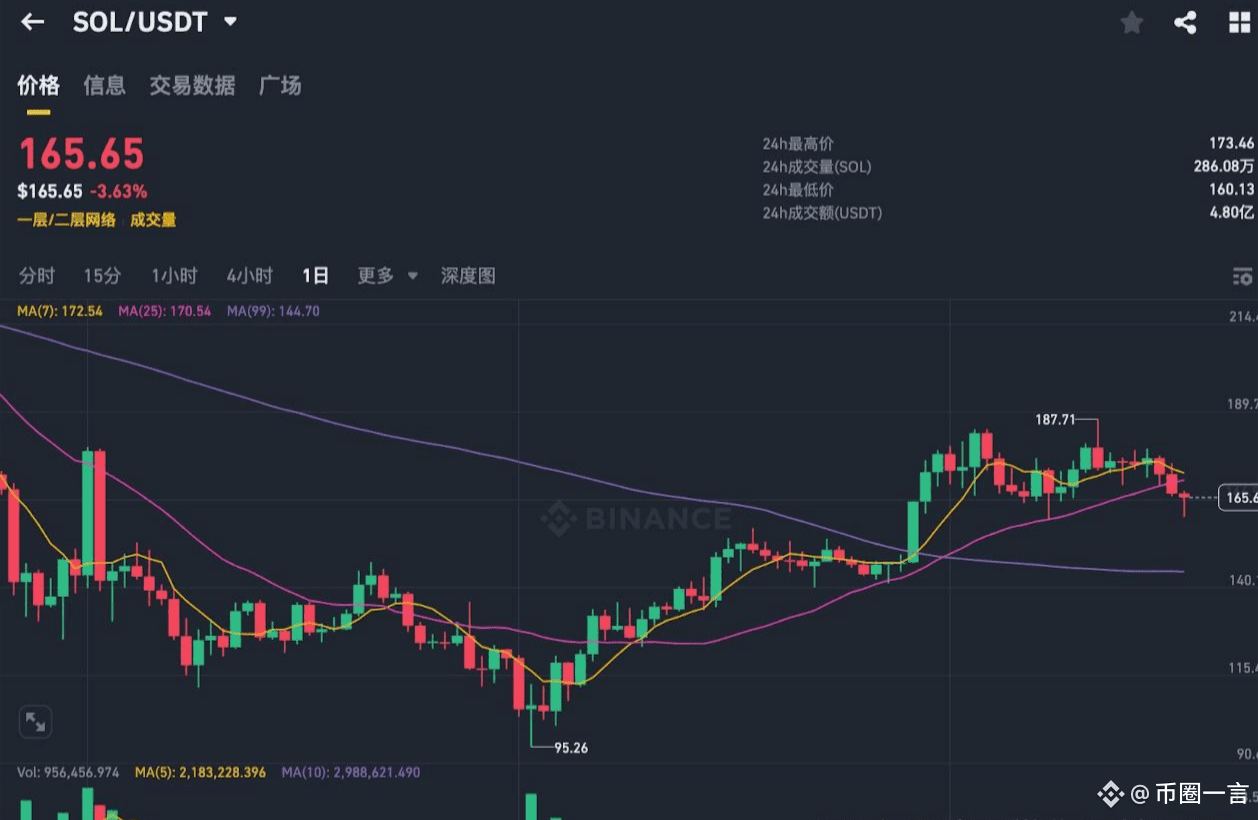Viewport: 1258px width, 820px height.
Task: Open the grid layout icon in the header
Action: coord(1240,22)
